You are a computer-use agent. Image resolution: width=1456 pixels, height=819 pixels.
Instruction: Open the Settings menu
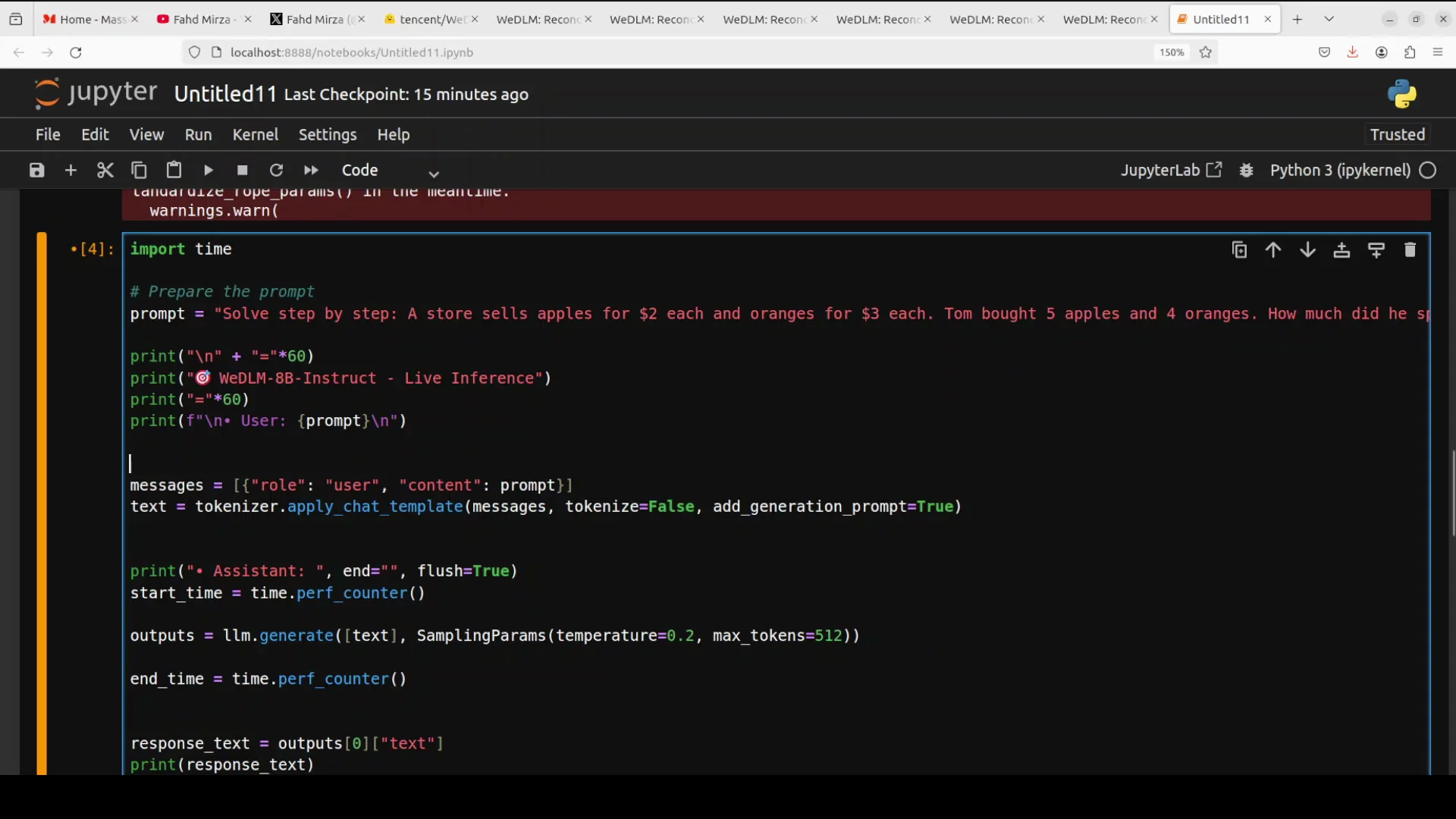[327, 135]
